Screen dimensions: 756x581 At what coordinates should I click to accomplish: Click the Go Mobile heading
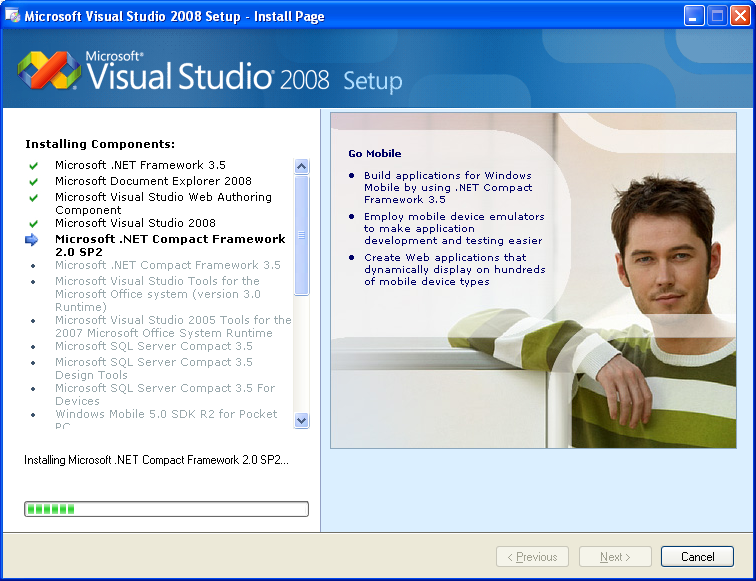click(375, 153)
